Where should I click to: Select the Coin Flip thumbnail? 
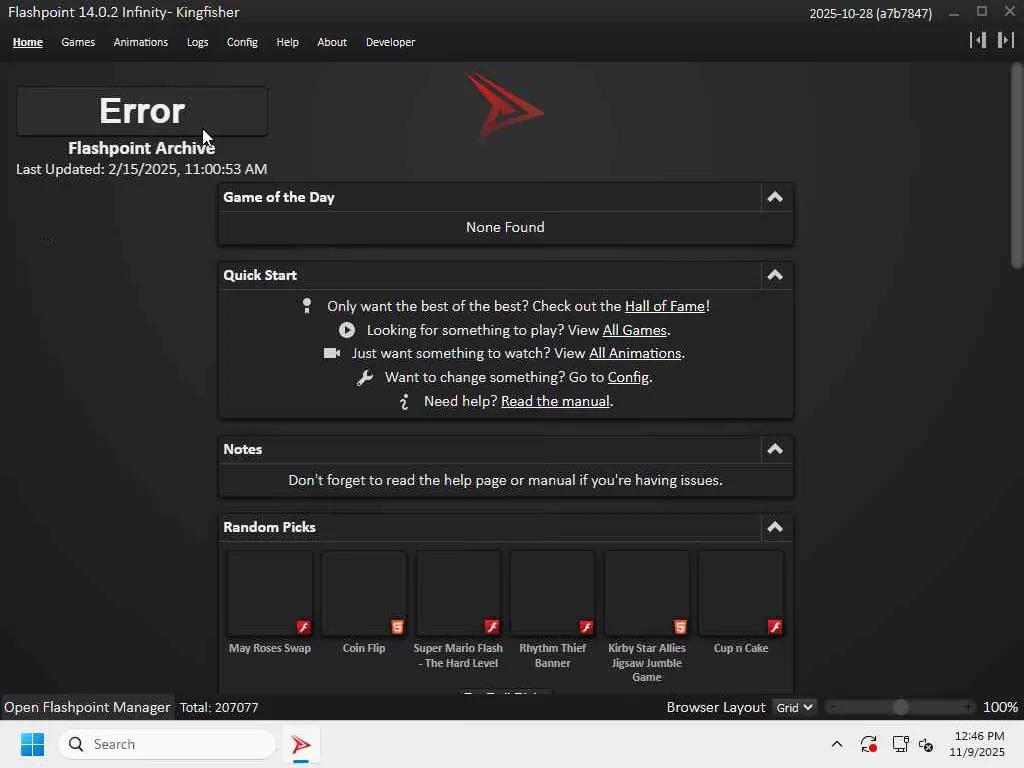pos(364,593)
